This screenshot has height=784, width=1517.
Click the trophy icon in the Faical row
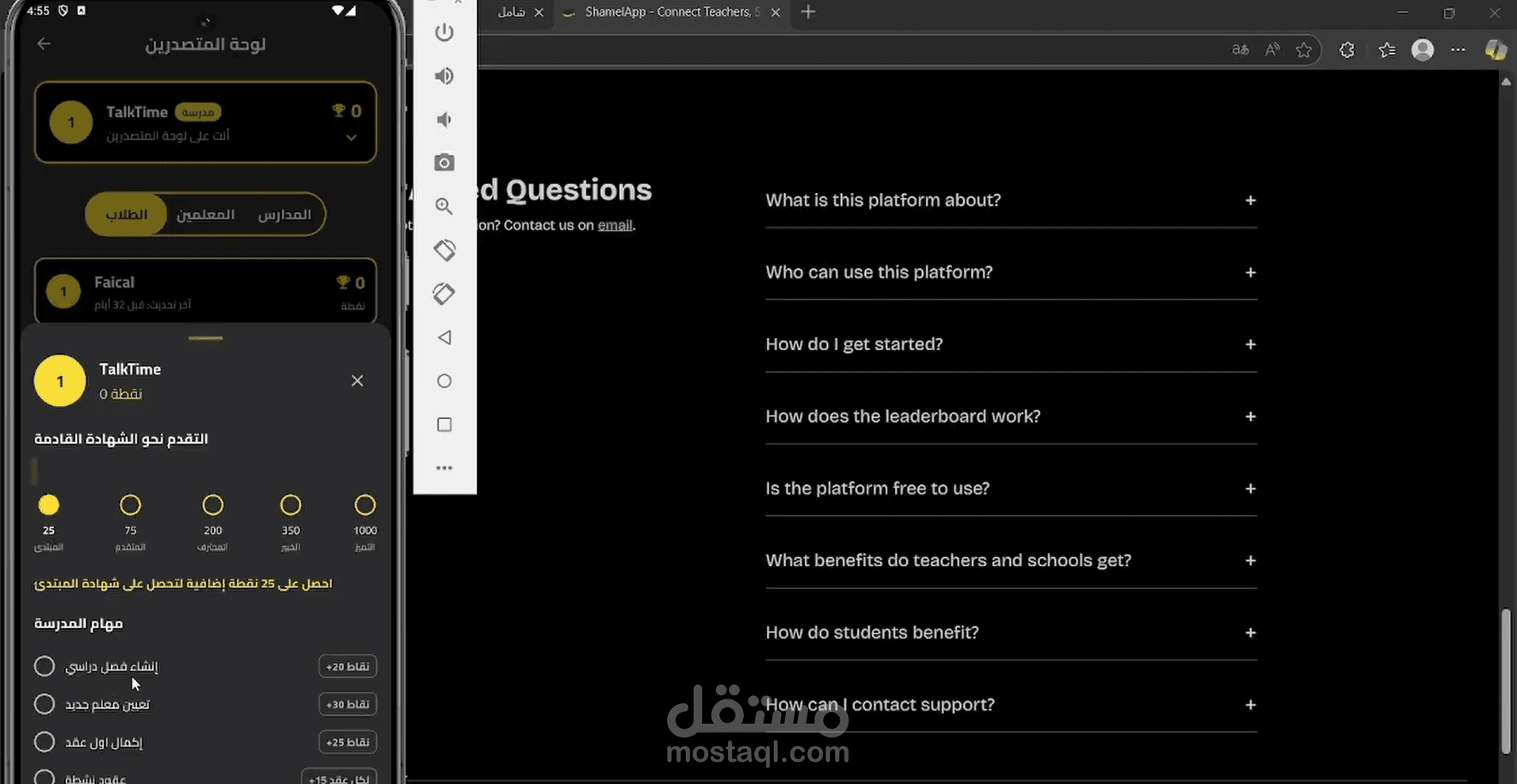[x=343, y=282]
